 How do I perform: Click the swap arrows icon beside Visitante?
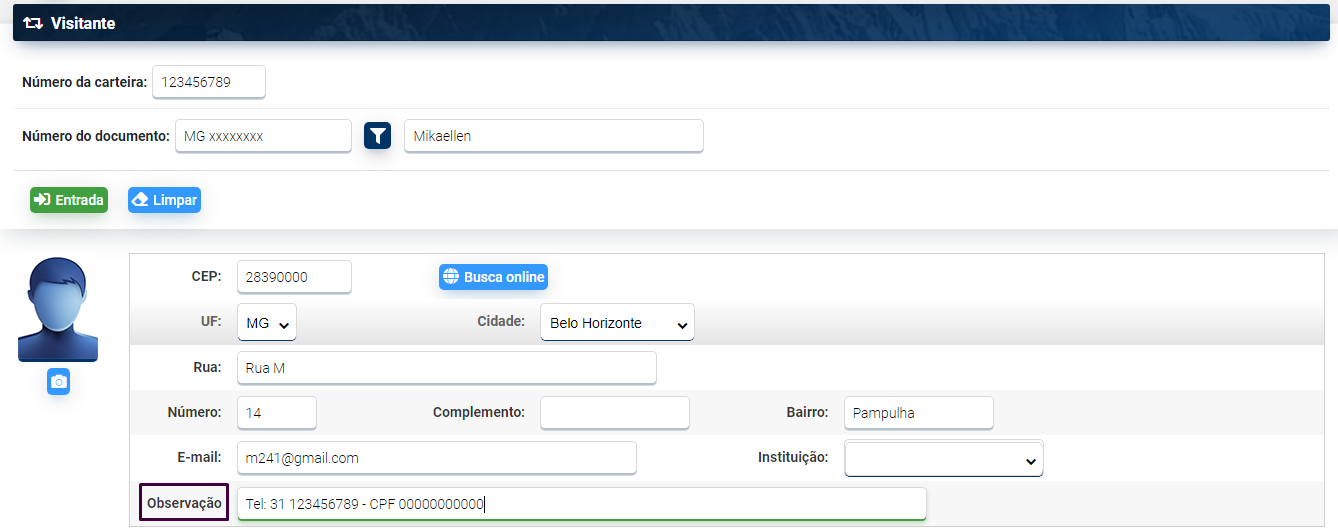tap(33, 23)
